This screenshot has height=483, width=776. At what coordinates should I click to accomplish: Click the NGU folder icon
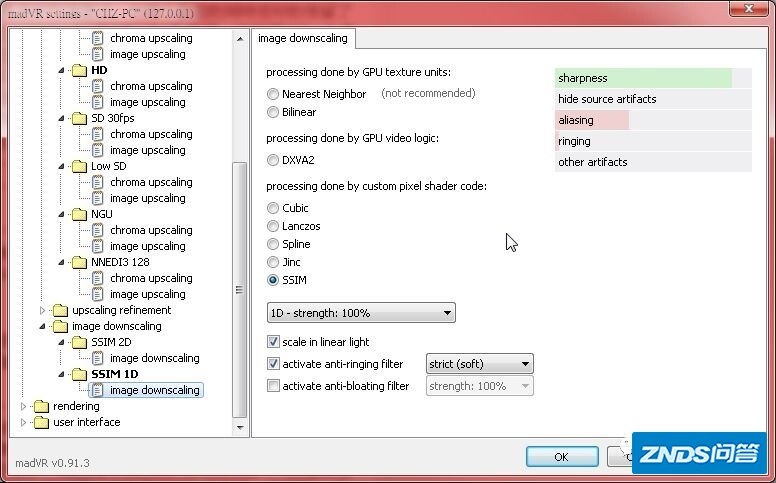80,214
